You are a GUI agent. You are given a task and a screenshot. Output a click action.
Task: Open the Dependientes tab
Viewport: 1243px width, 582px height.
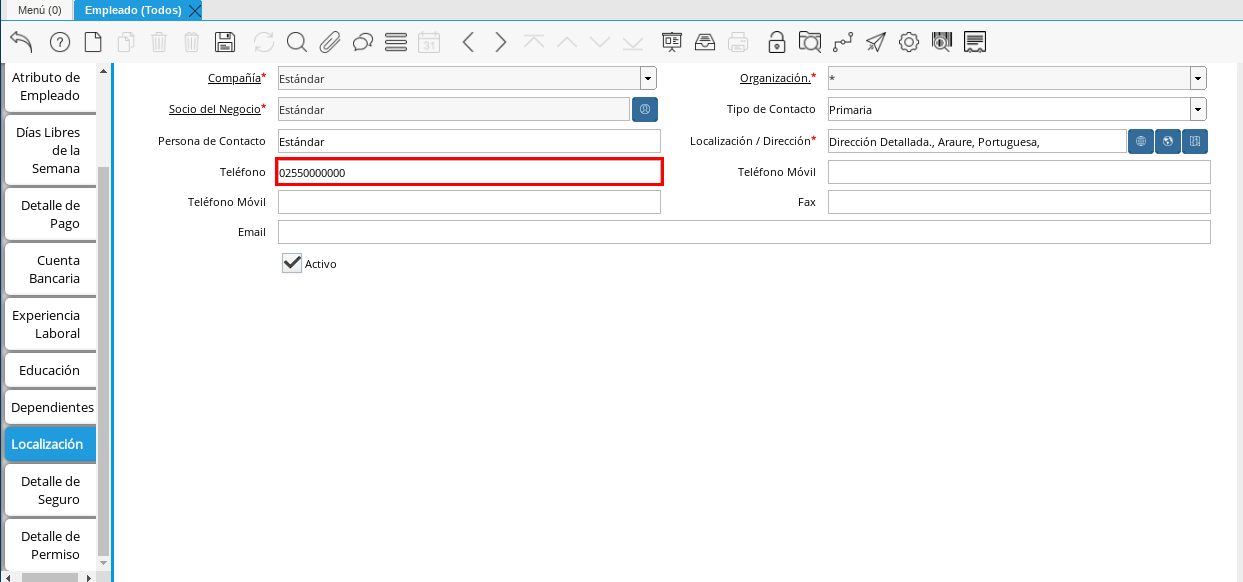pyautogui.click(x=50, y=407)
